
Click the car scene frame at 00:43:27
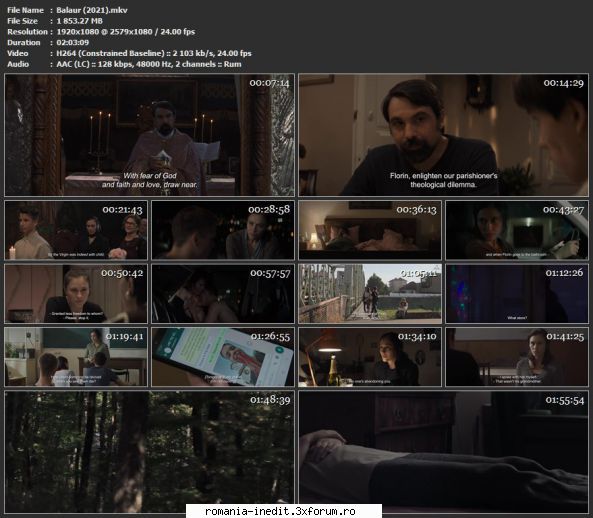click(x=517, y=230)
